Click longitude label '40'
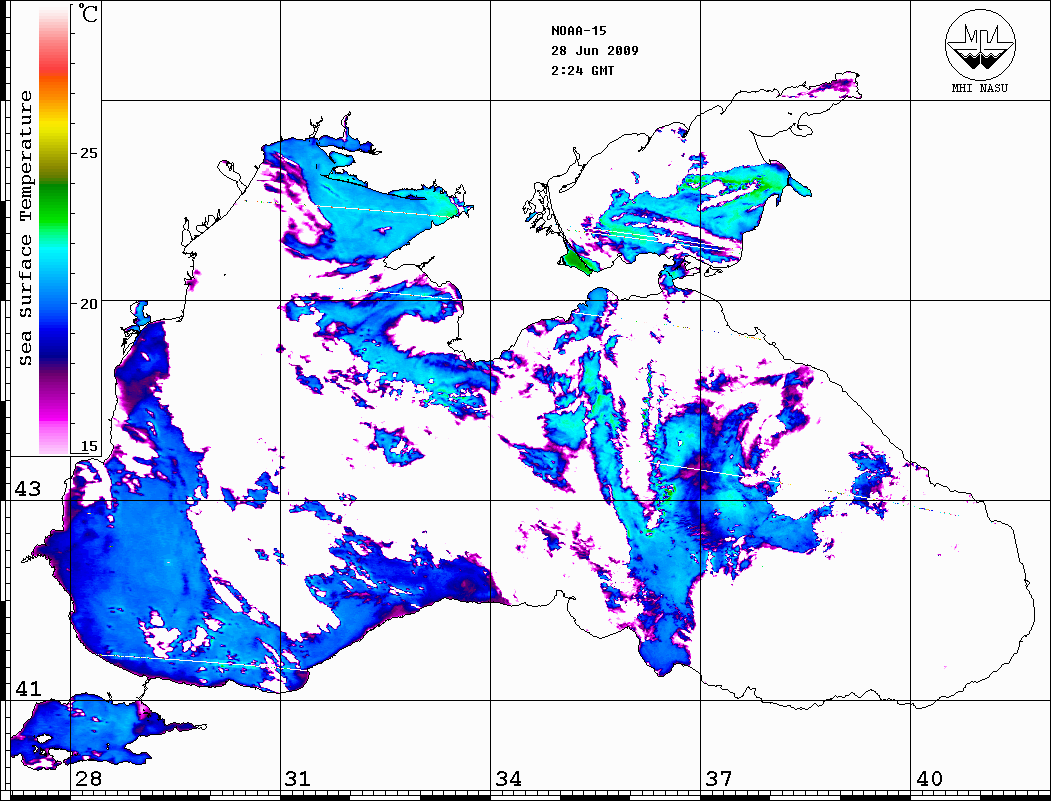This screenshot has height=801, width=1051. [x=929, y=778]
